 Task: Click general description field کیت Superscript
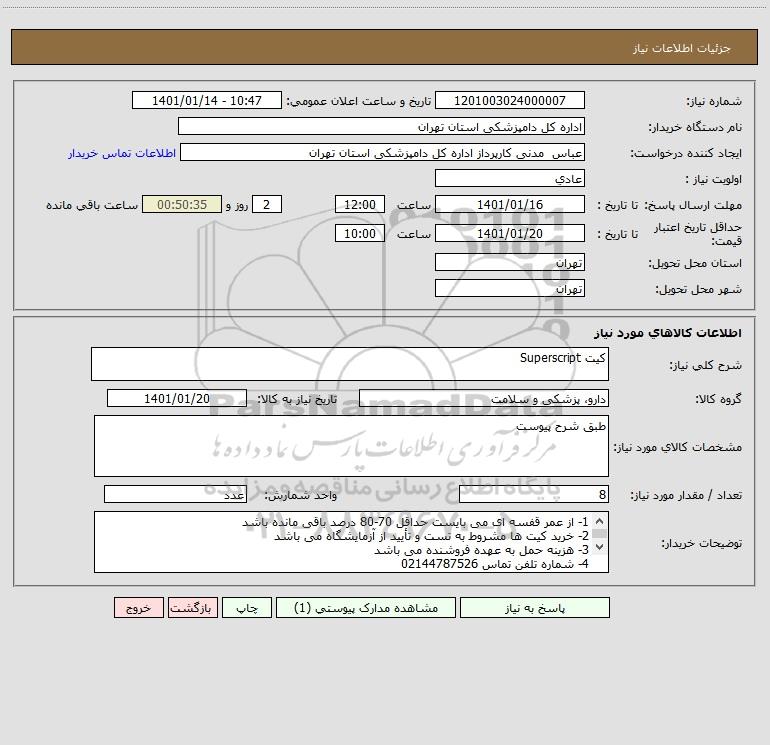coord(350,364)
